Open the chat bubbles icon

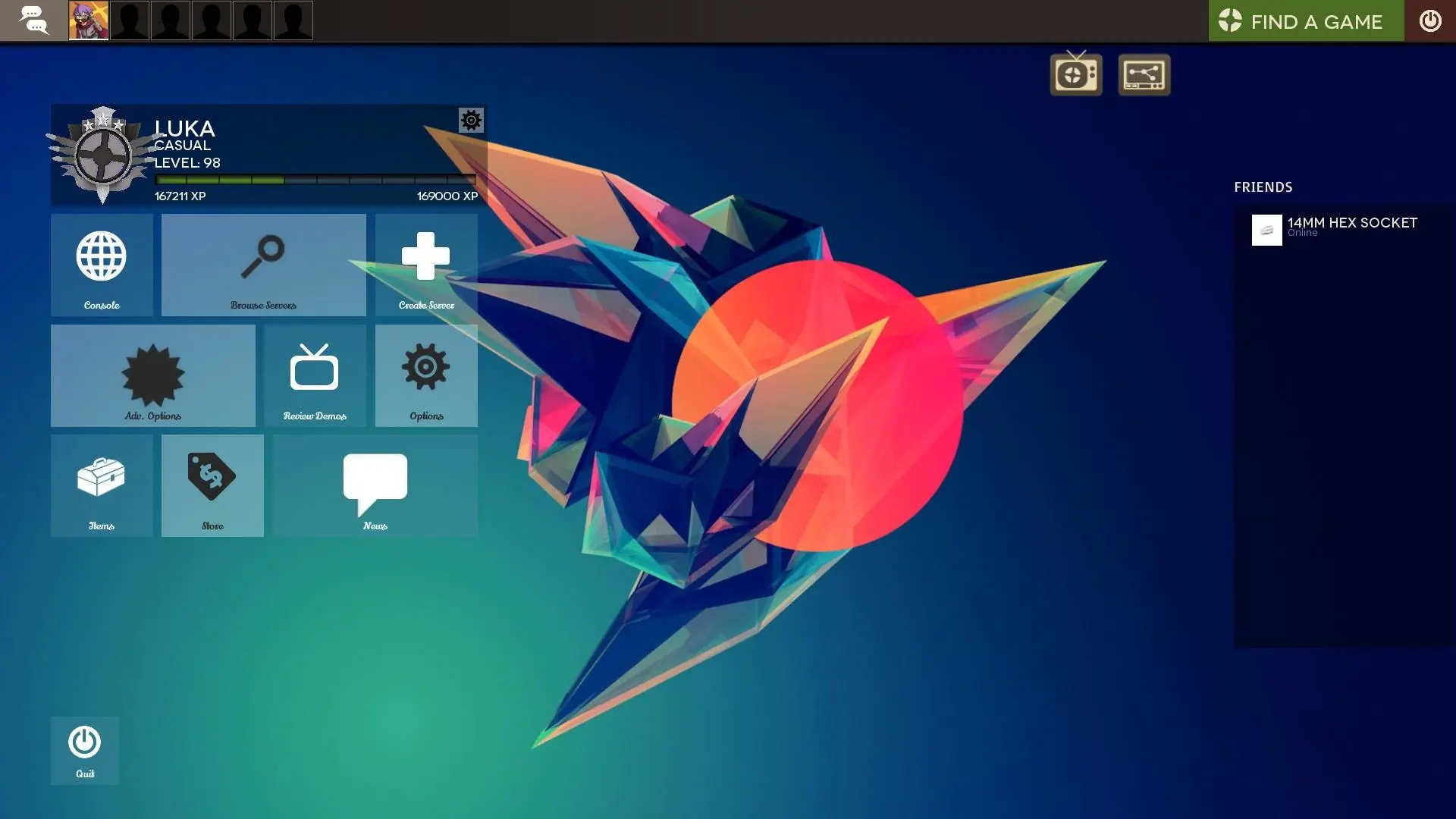coord(33,20)
